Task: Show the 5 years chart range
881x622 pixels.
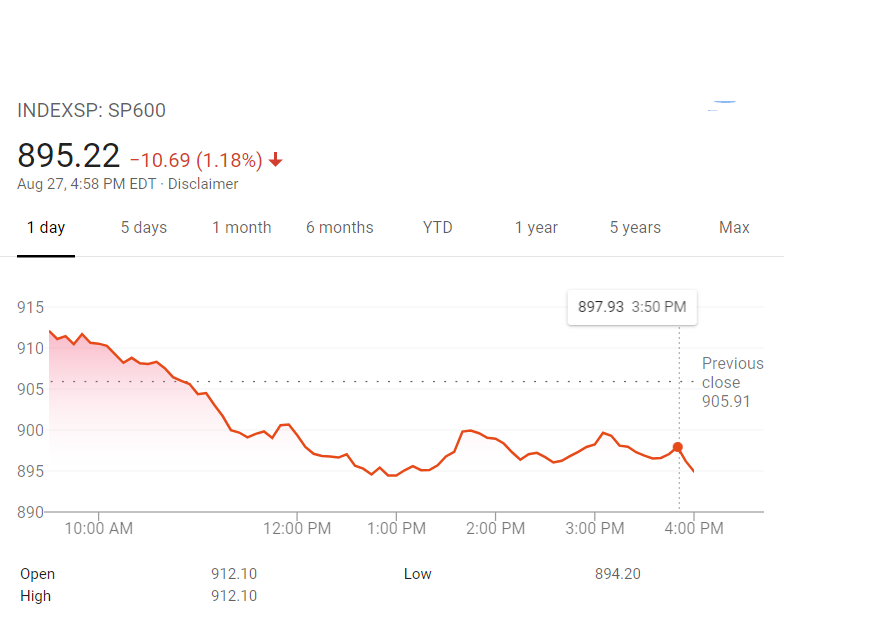Action: (x=635, y=228)
